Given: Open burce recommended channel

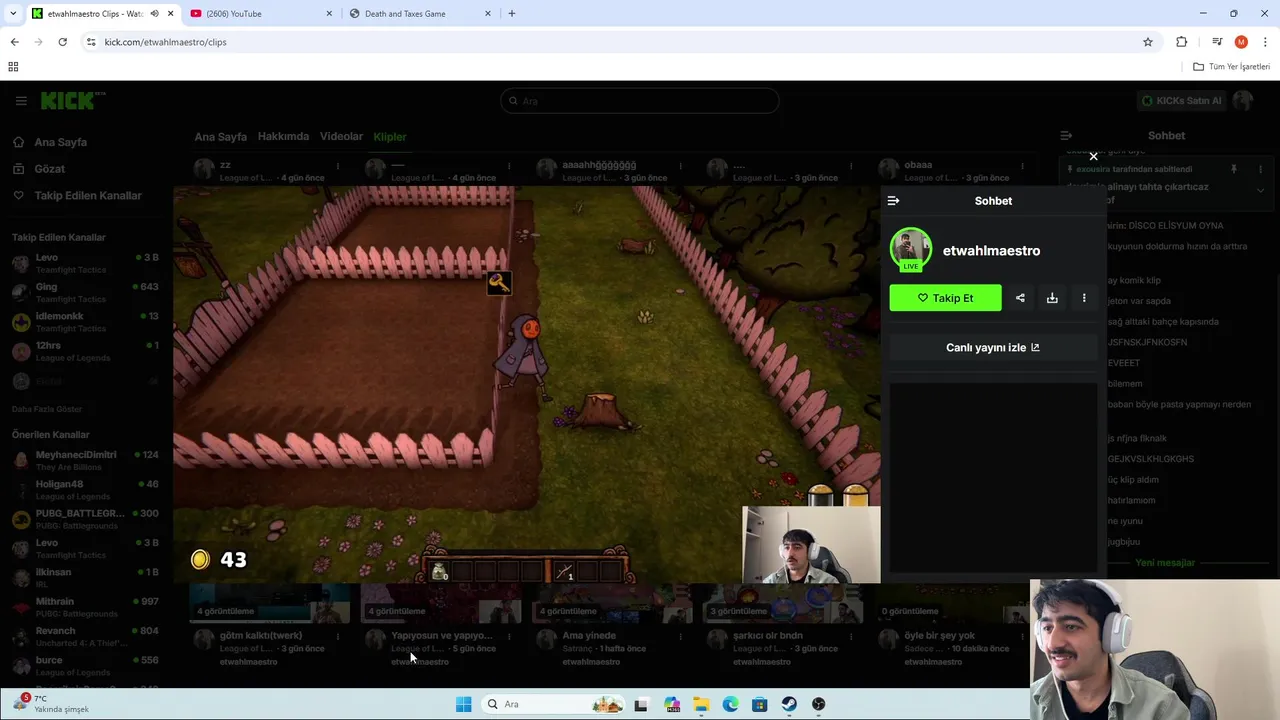Looking at the screenshot, I should click(x=85, y=666).
